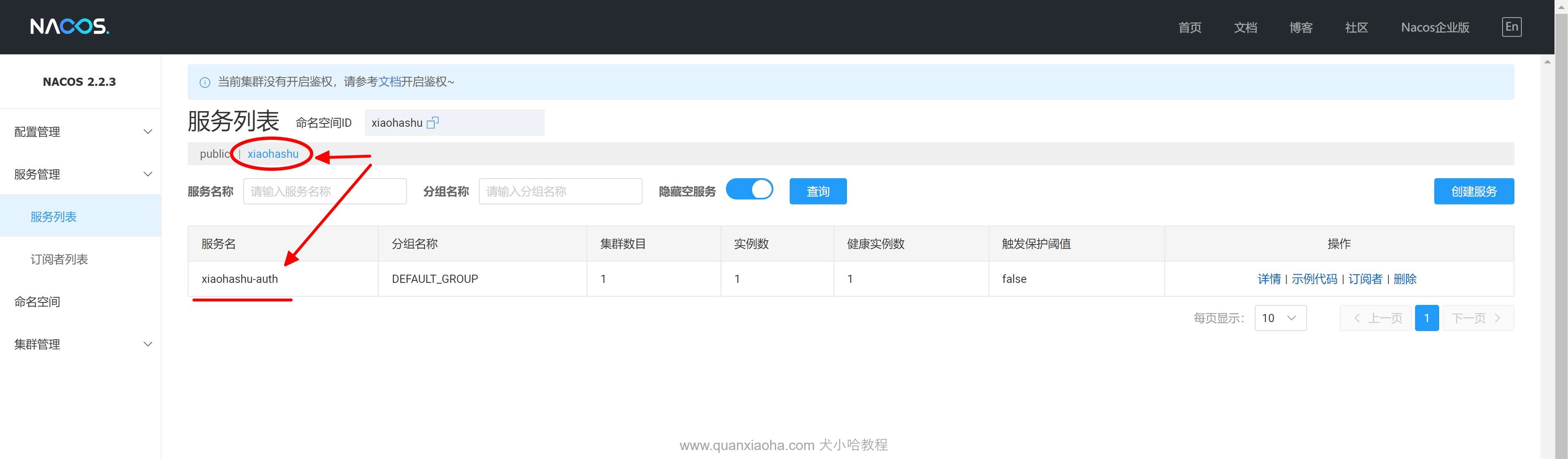Viewport: 1568px width, 459px height.
Task: Click the 查询 search button
Action: pyautogui.click(x=818, y=192)
